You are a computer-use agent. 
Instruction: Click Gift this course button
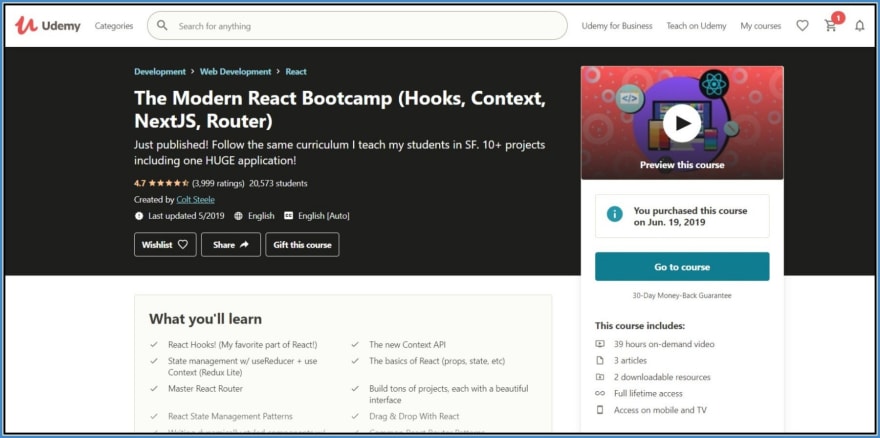(x=302, y=244)
